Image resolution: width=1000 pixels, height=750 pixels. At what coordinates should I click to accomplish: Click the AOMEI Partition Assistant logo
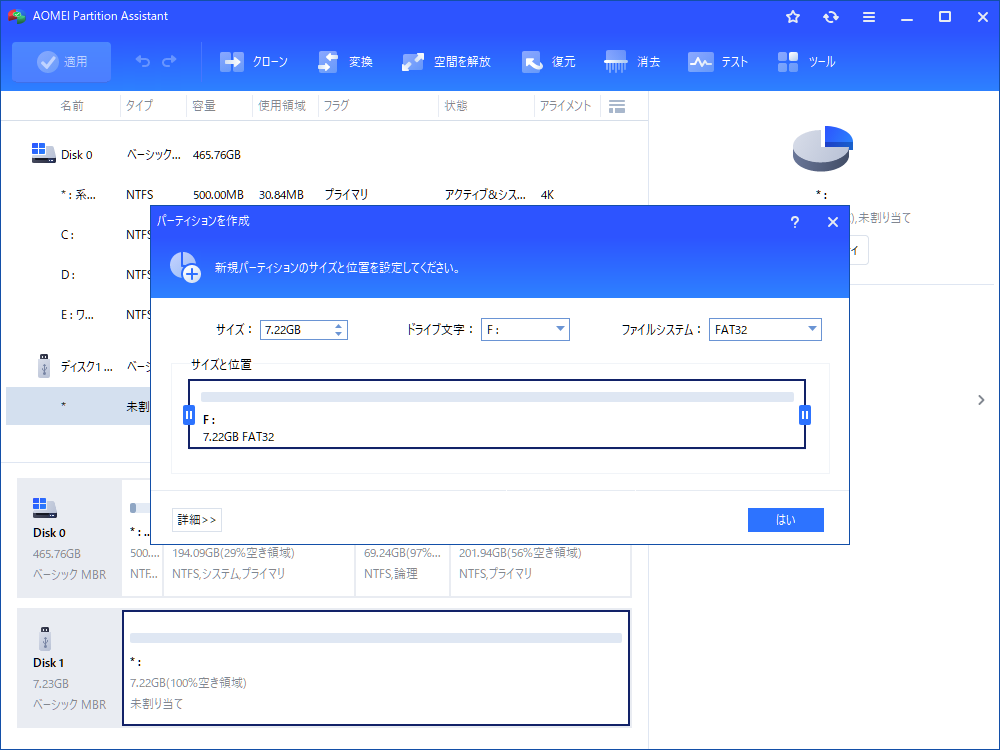[17, 16]
